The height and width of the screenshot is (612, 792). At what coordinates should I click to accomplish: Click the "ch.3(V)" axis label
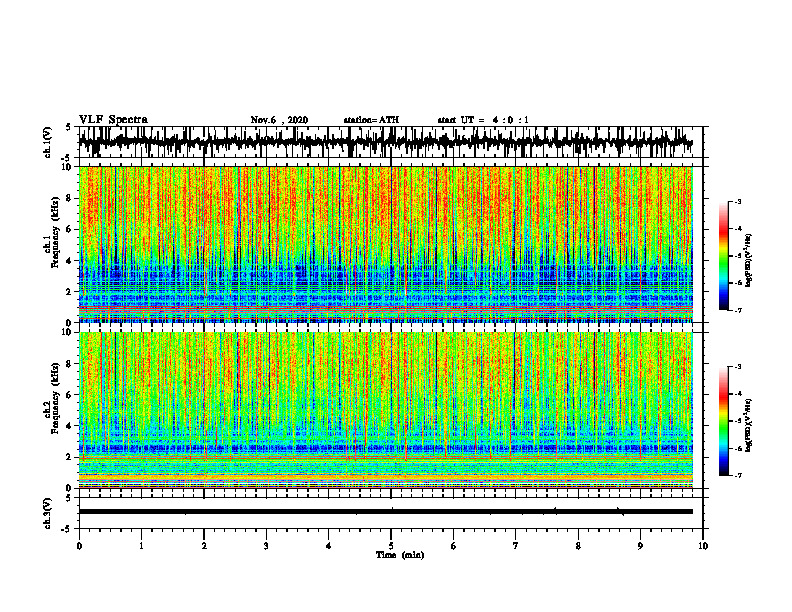click(x=48, y=514)
